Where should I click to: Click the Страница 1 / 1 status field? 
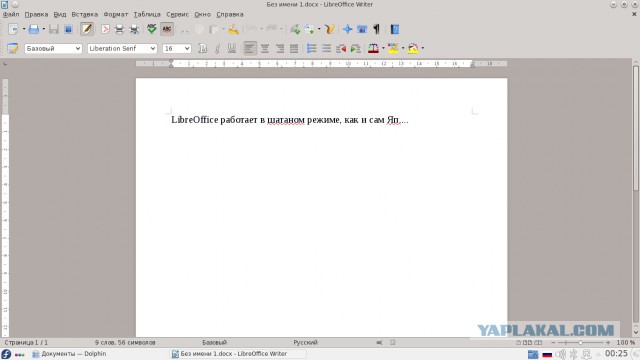(x=26, y=342)
